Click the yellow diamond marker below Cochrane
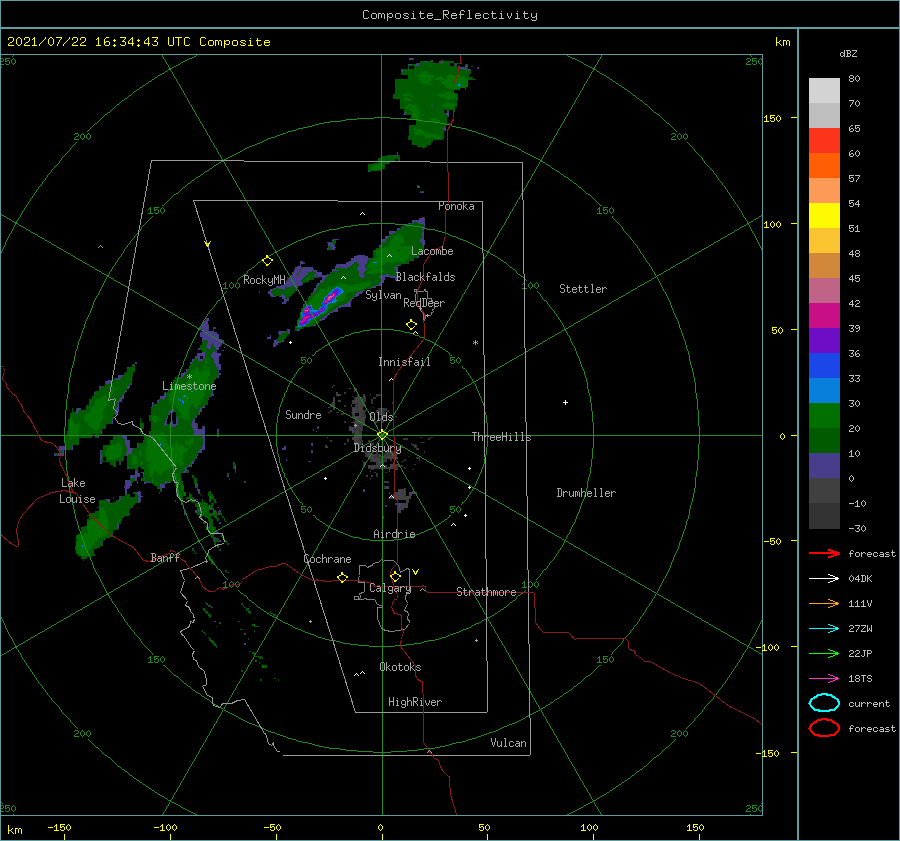This screenshot has height=841, width=900. click(342, 578)
